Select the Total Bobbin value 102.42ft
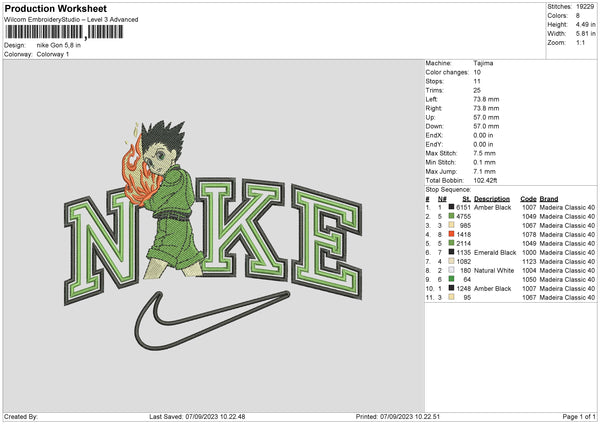This screenshot has width=600, height=424. [485, 180]
